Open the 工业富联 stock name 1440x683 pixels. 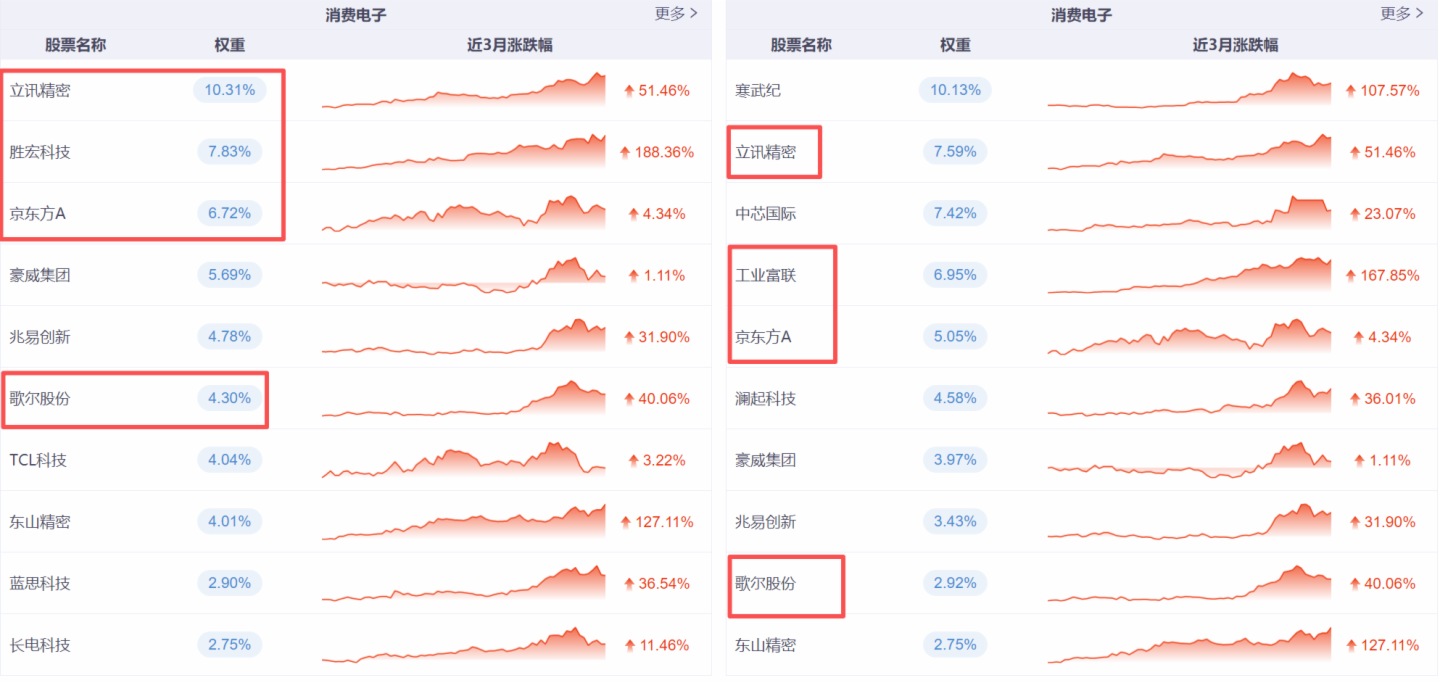766,275
